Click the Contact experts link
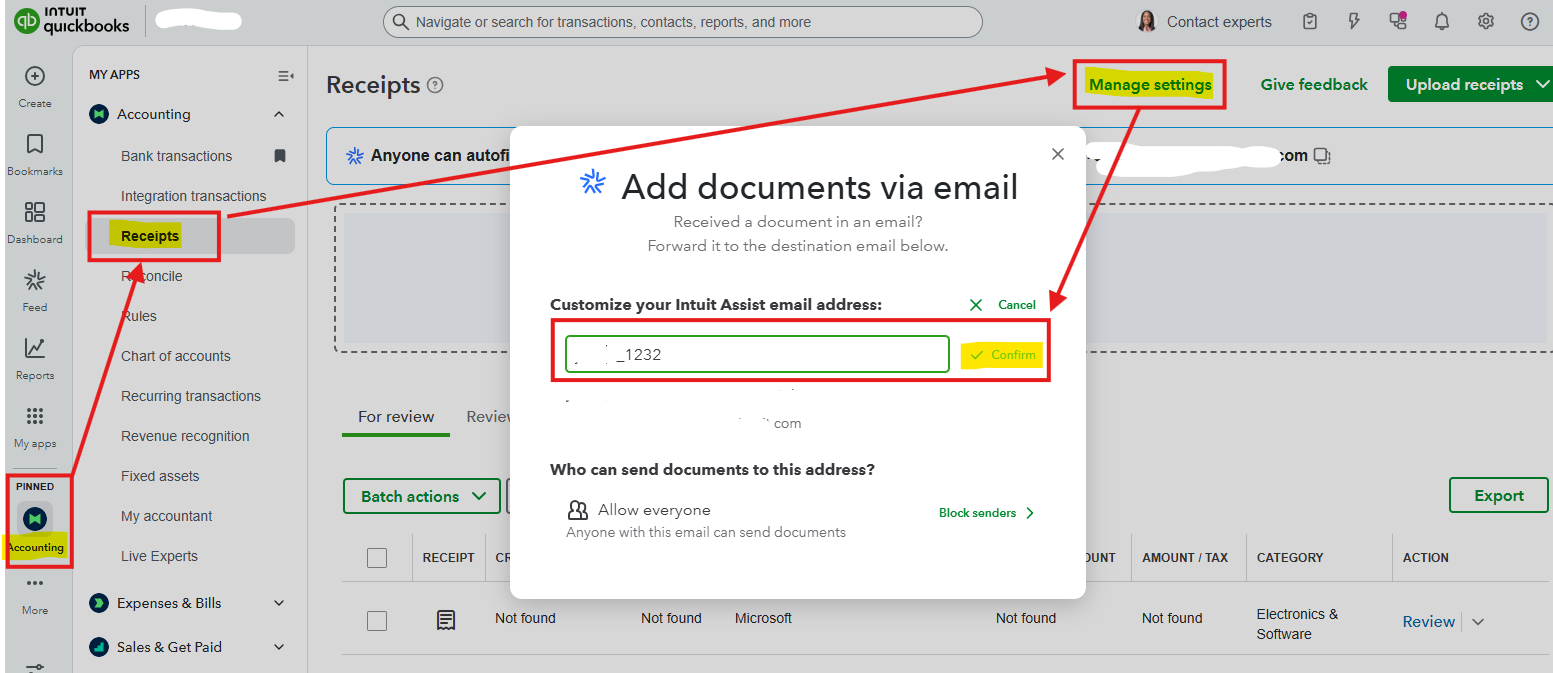The width and height of the screenshot is (1553, 673). pyautogui.click(x=1219, y=22)
